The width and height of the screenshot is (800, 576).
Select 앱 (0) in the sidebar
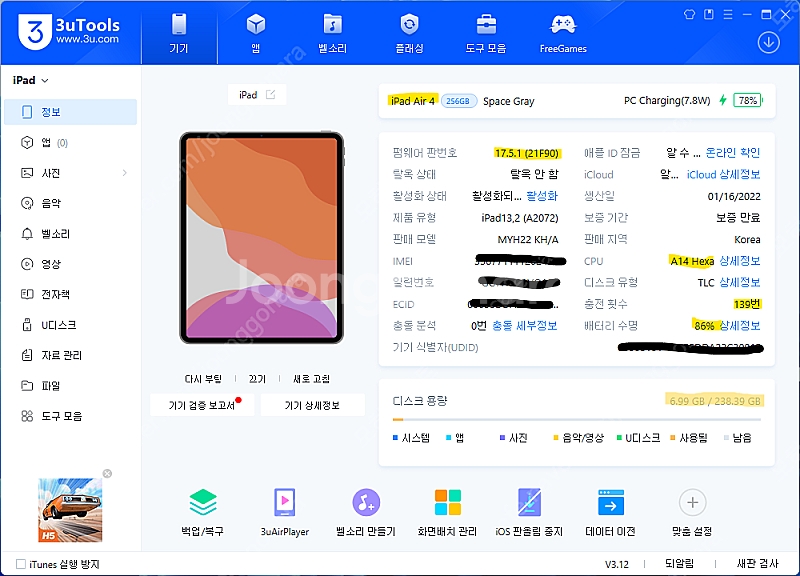coord(70,142)
